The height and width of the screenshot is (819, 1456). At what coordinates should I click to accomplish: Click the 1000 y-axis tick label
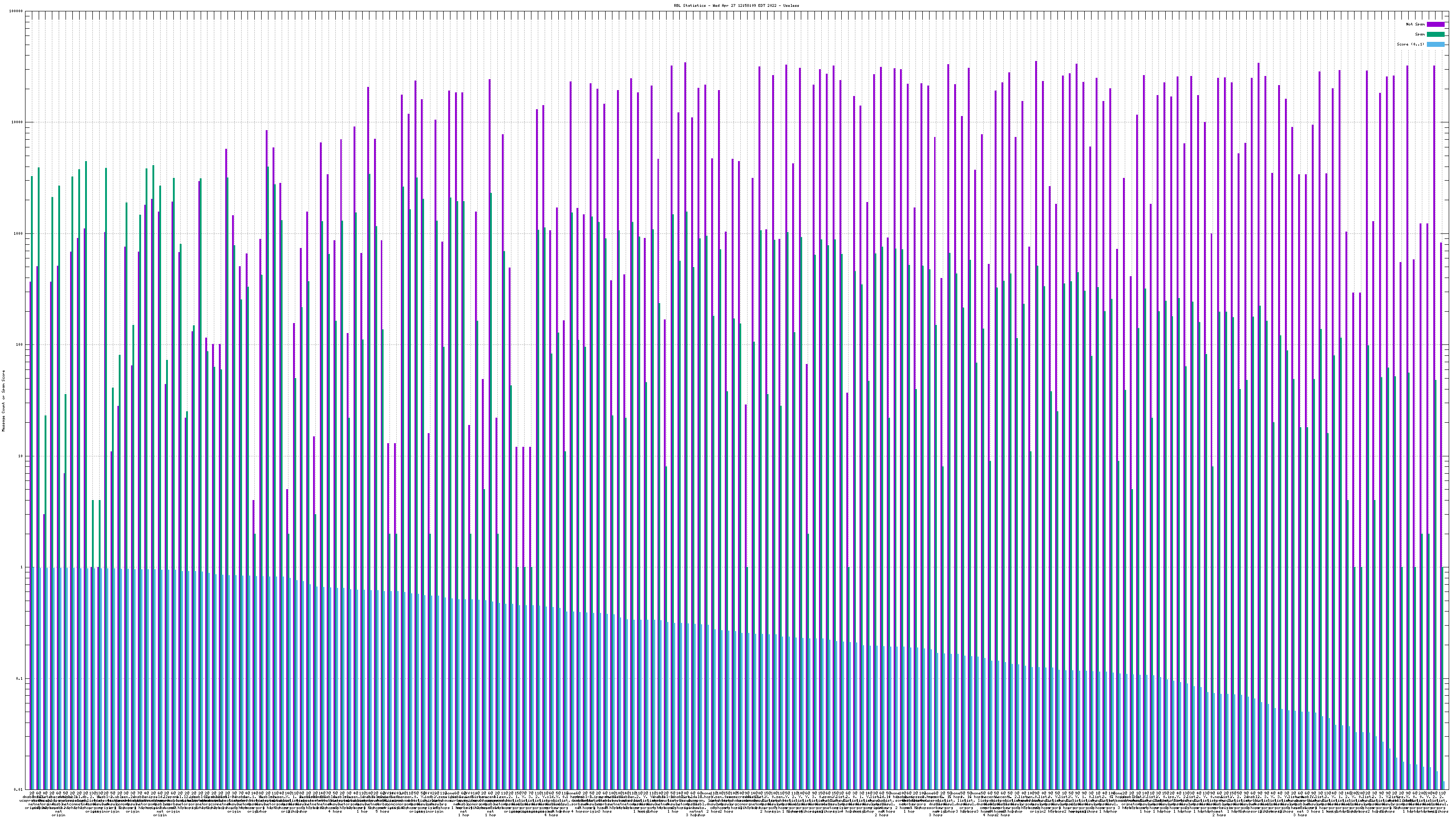[19, 233]
